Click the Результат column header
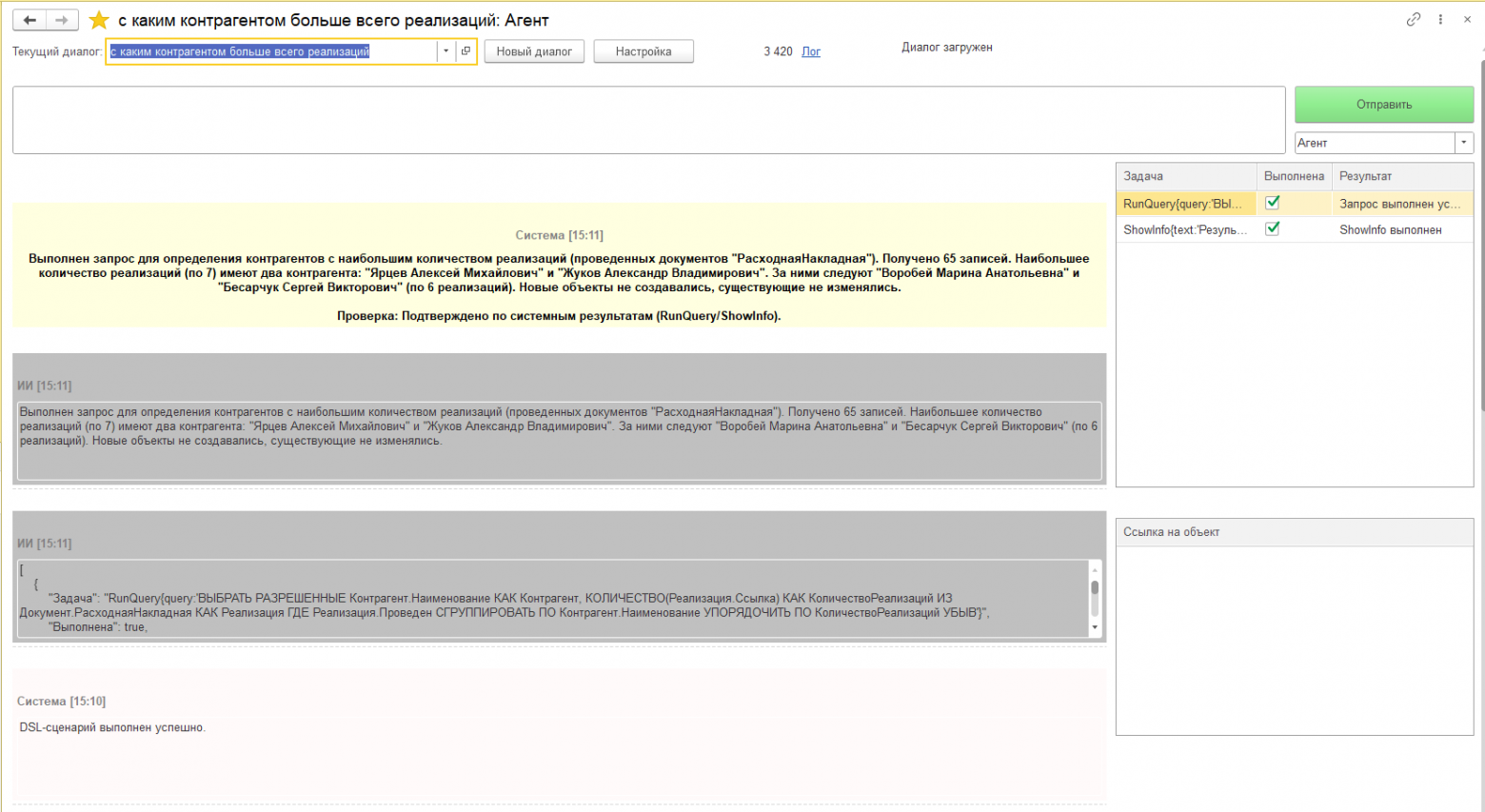Screen dimensions: 1485x812 (x=1401, y=176)
